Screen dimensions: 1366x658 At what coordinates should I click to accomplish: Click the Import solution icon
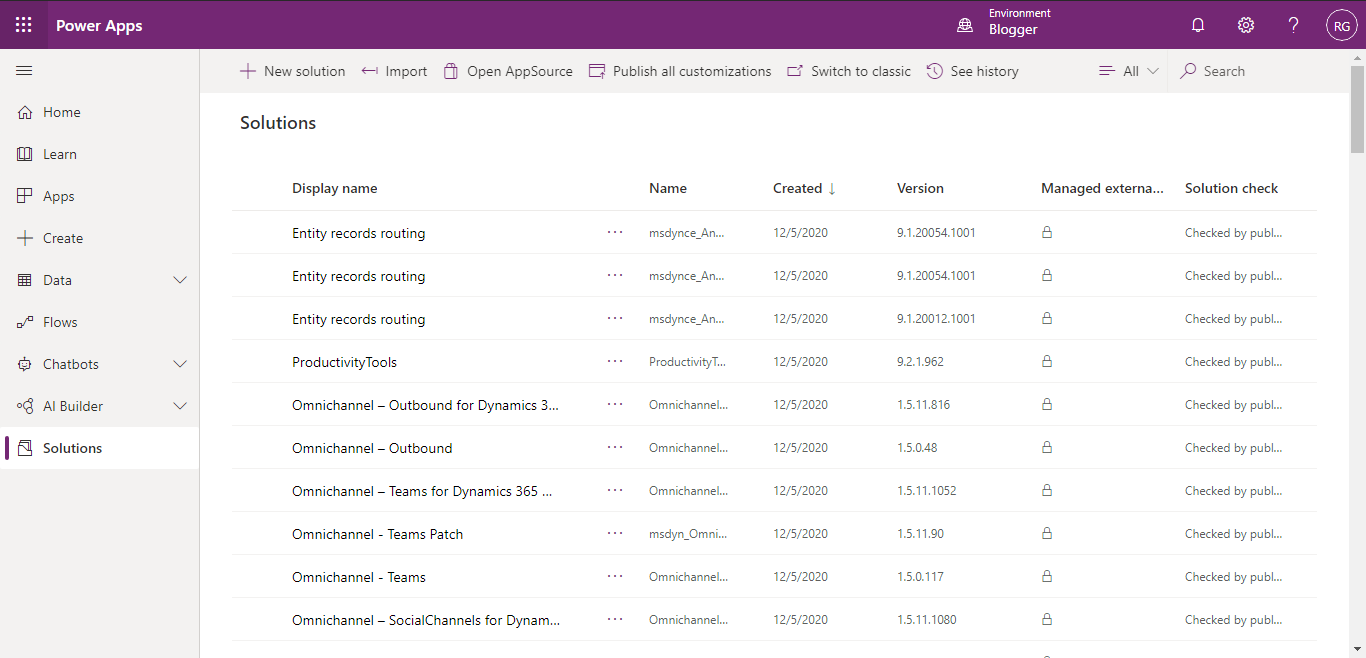(370, 71)
